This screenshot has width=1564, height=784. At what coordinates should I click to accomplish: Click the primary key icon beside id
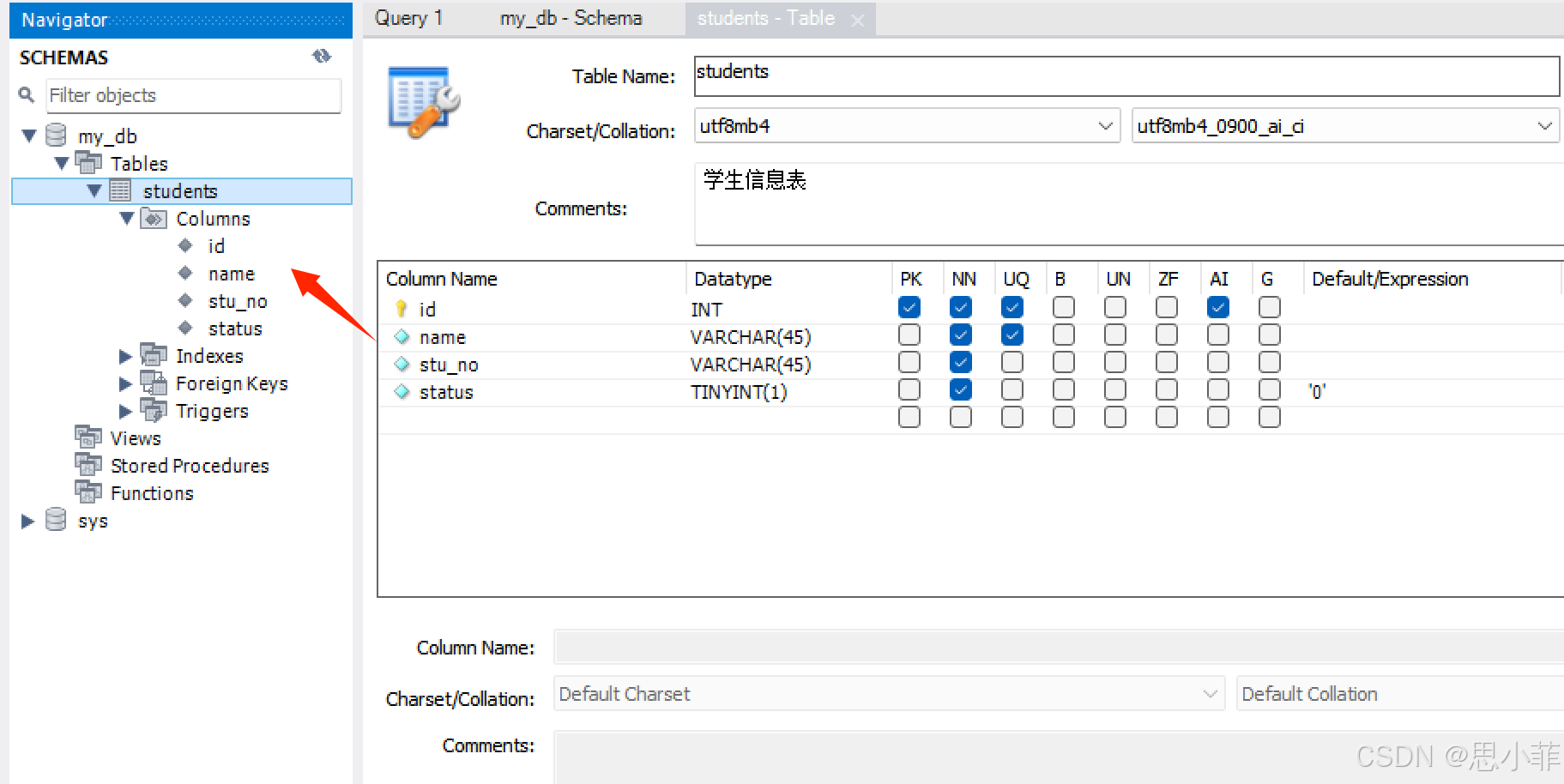[401, 309]
